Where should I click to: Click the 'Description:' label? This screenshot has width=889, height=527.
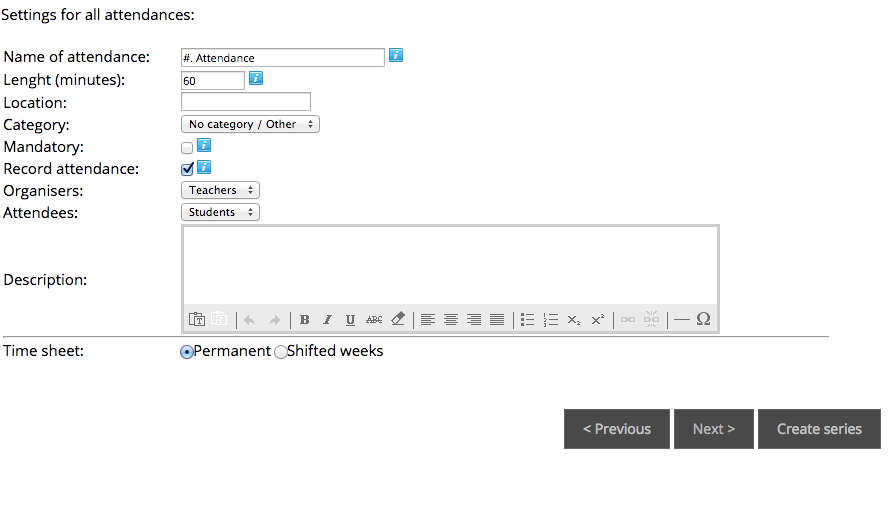[45, 280]
